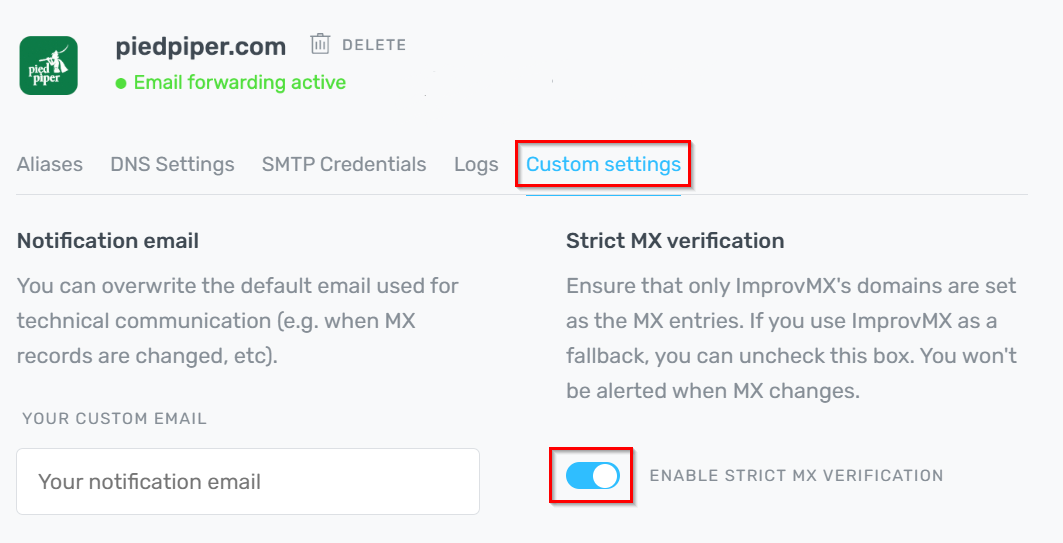
Task: Switch to DNS Settings tab
Action: [x=172, y=165]
